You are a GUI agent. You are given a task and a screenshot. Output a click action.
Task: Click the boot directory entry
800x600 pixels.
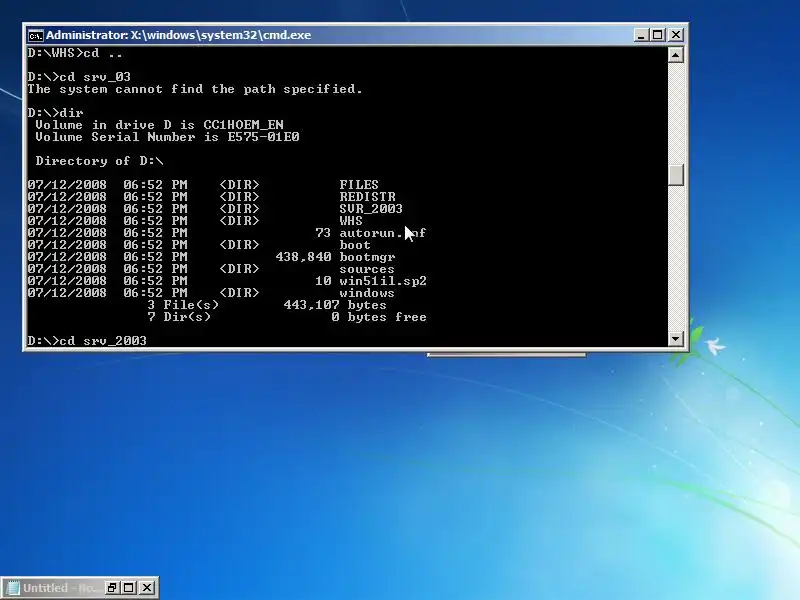pos(355,245)
